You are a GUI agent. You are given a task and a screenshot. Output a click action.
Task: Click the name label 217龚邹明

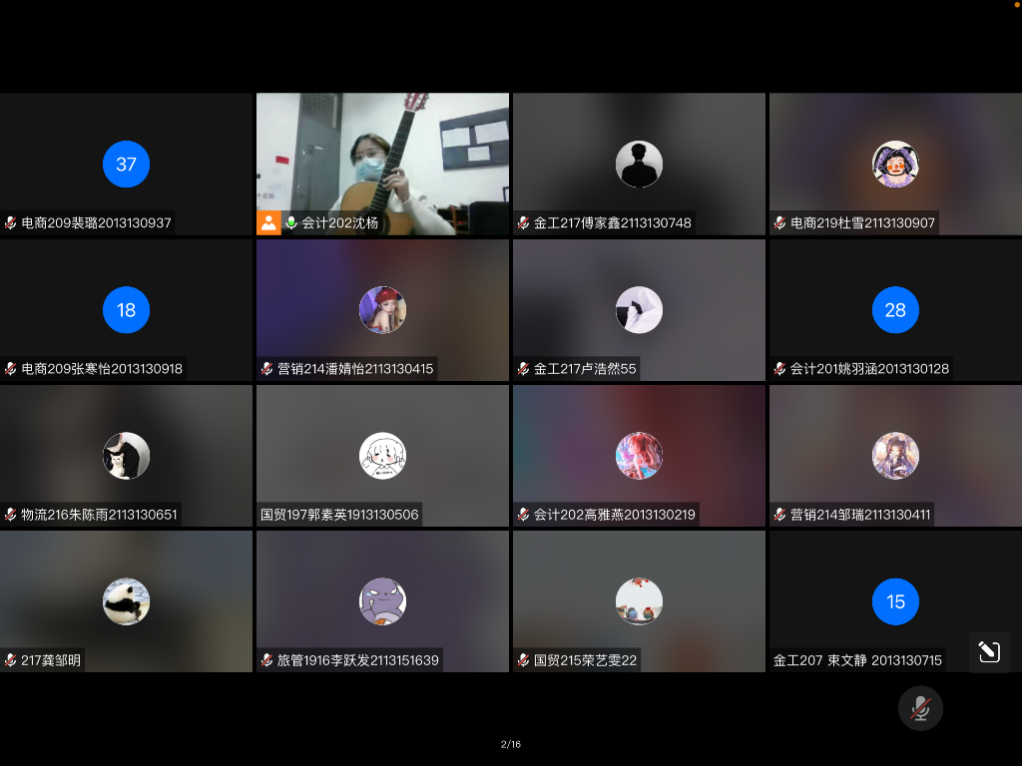(51, 660)
